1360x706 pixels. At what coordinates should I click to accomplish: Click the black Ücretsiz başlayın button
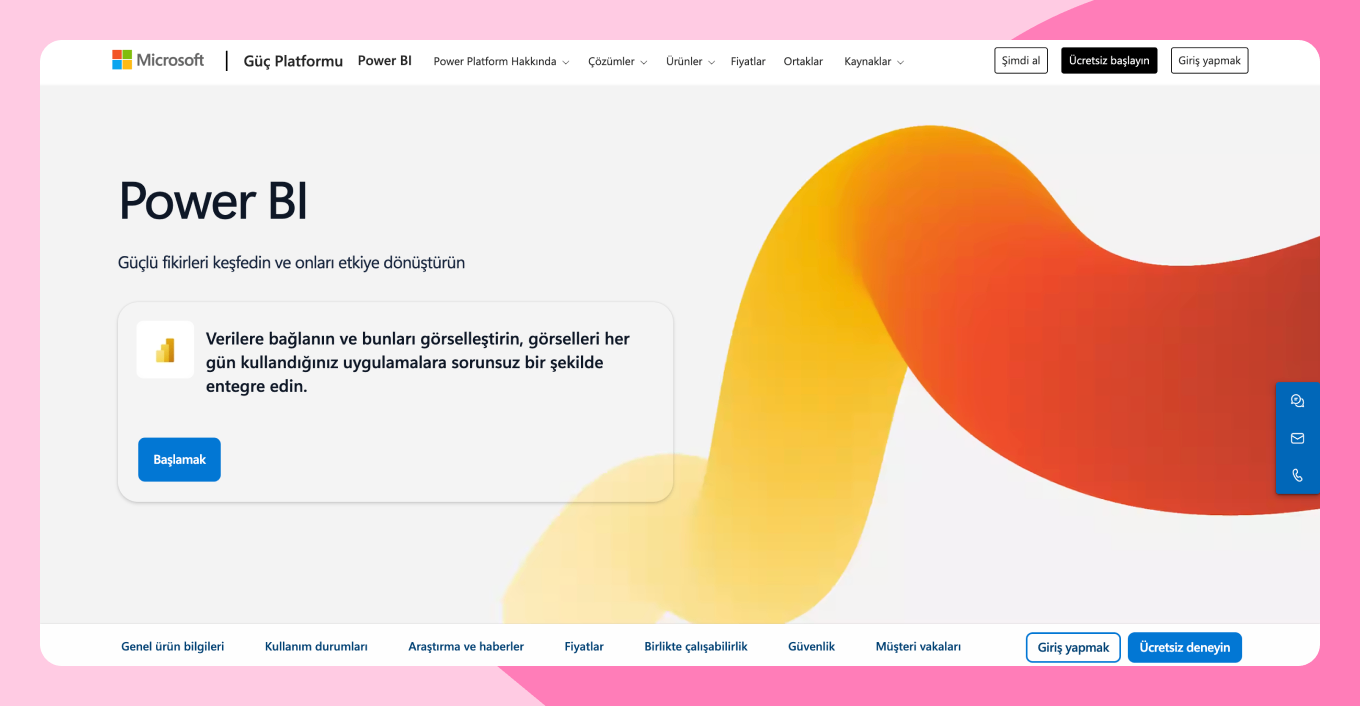point(1109,61)
